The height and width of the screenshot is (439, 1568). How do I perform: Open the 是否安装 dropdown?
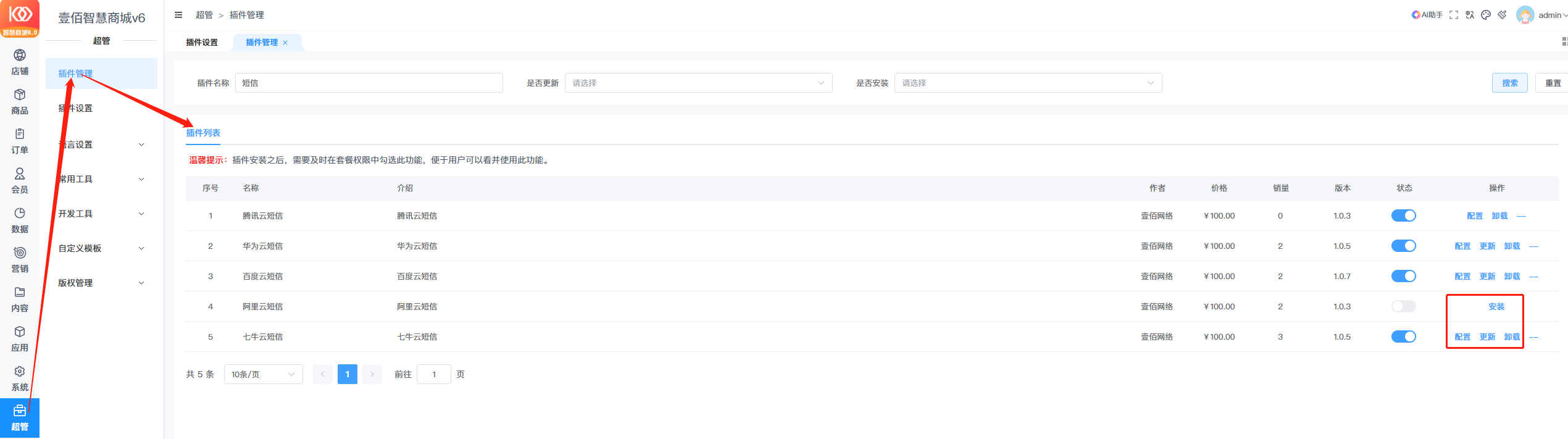[x=1027, y=83]
